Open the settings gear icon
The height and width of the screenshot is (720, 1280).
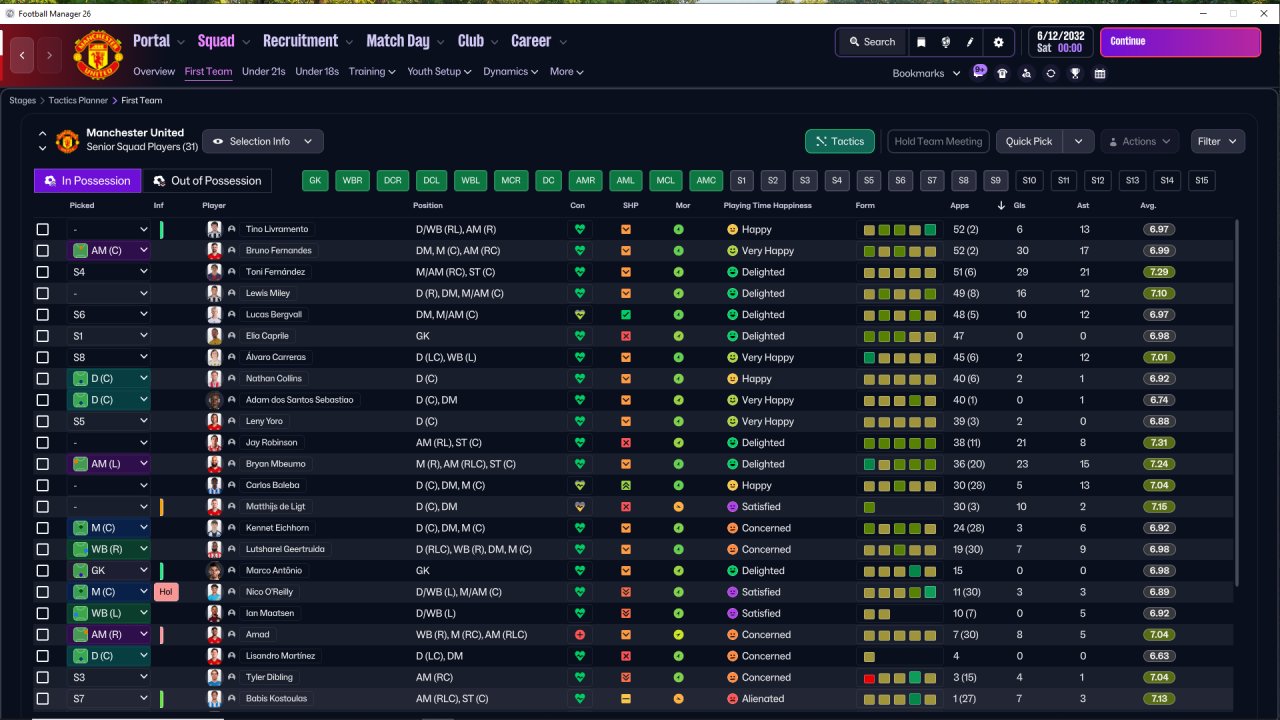click(998, 42)
